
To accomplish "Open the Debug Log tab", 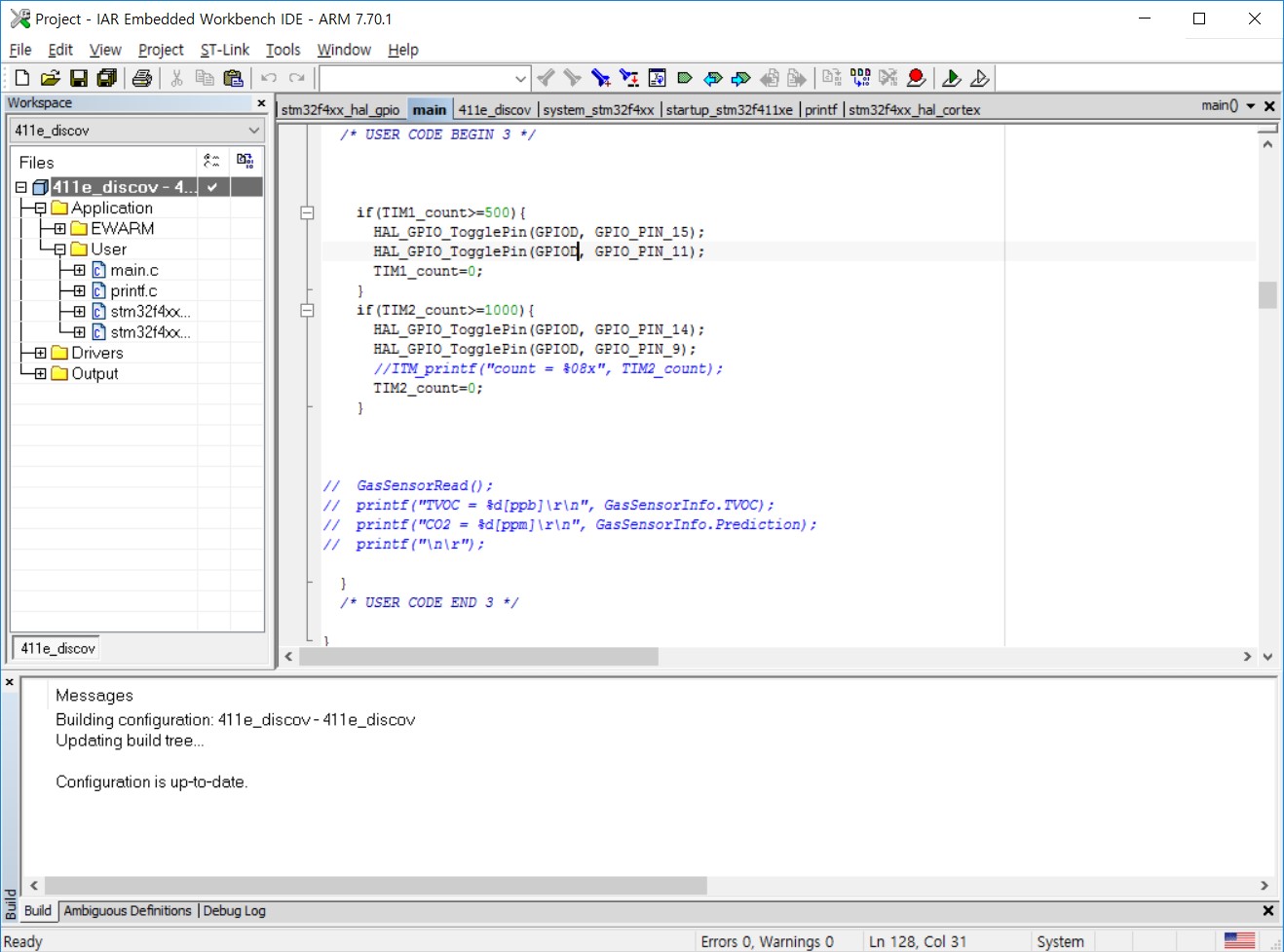I will [x=234, y=910].
